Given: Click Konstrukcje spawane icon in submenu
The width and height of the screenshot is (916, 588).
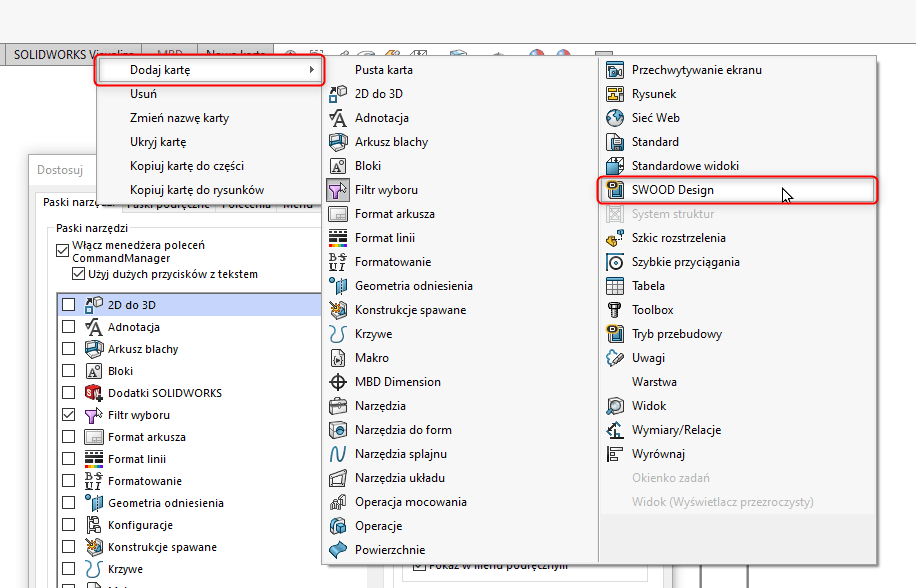Looking at the screenshot, I should [338, 309].
